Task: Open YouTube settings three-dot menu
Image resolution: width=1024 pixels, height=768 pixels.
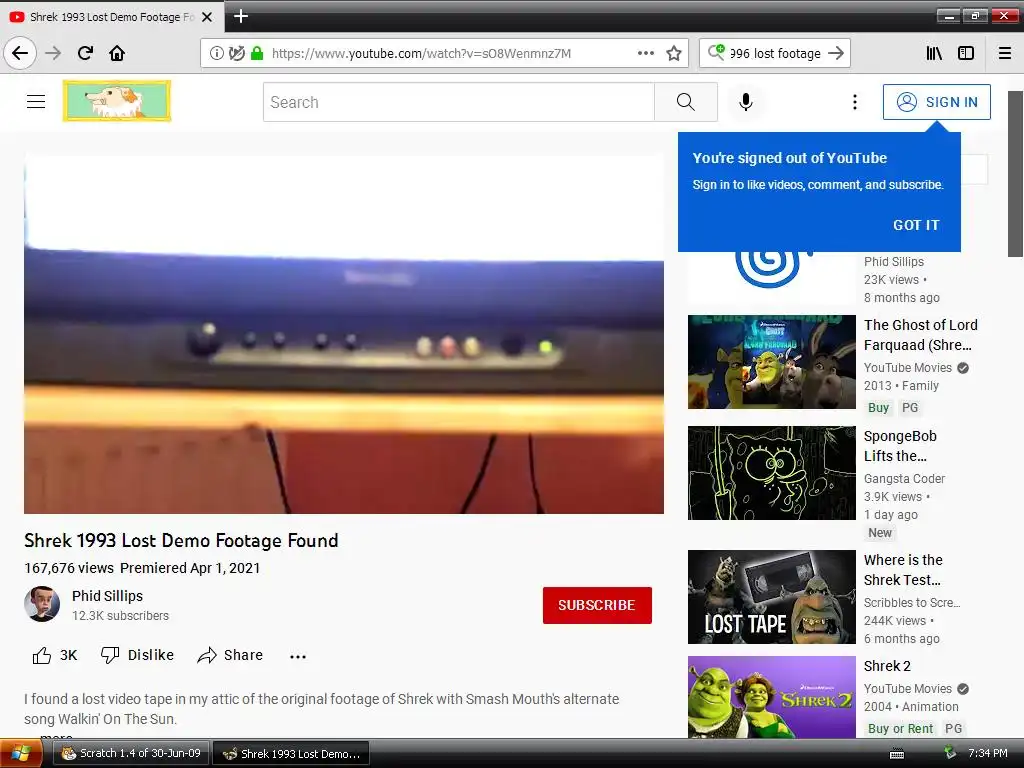Action: pos(855,102)
